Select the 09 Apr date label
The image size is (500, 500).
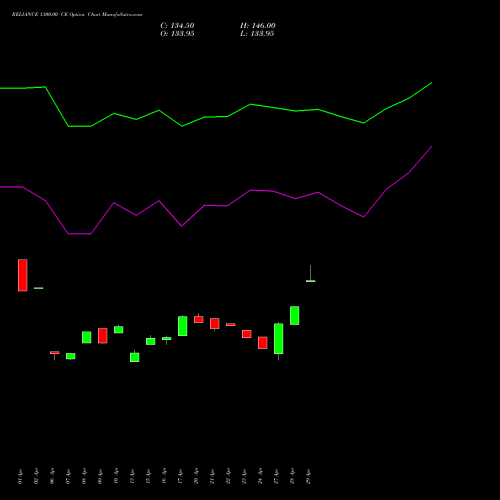[100, 476]
